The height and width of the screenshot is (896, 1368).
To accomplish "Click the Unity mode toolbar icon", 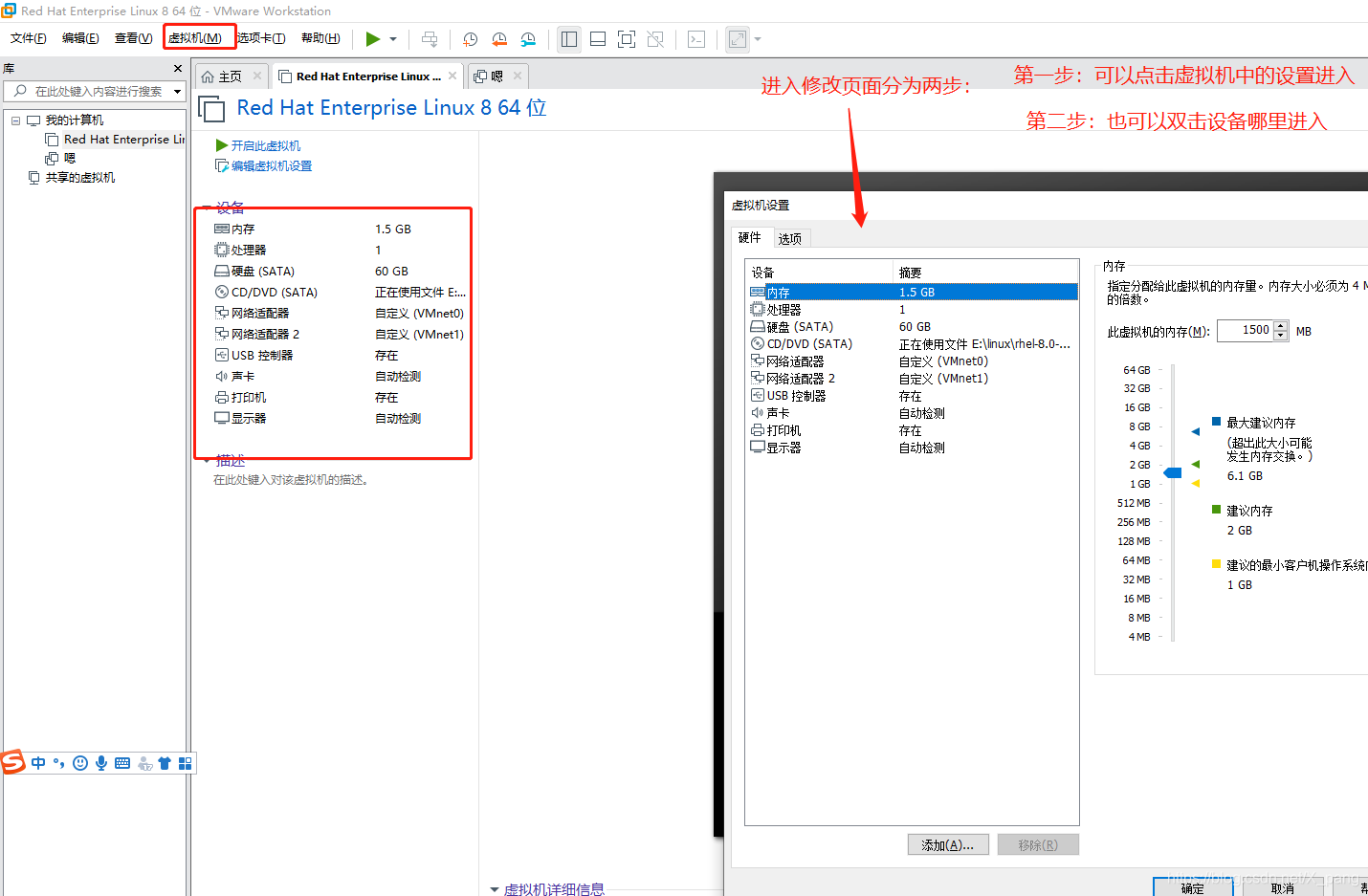I will point(655,39).
